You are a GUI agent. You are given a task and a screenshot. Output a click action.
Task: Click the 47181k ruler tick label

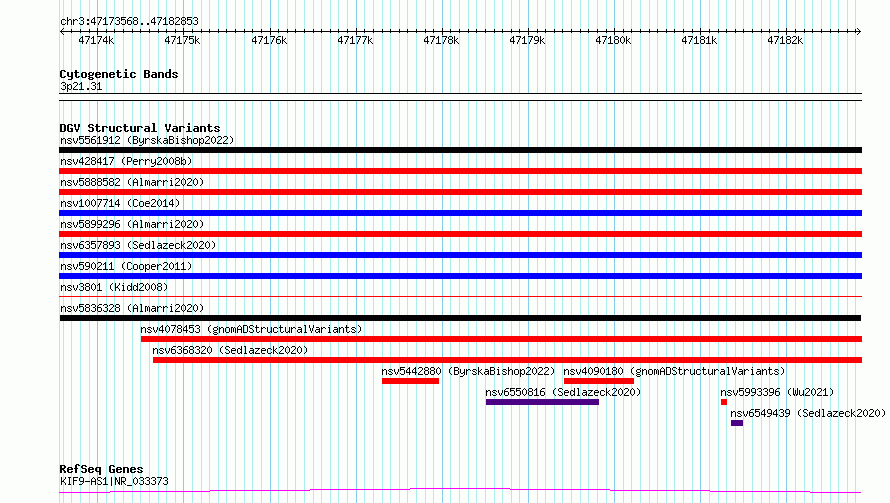(699, 40)
